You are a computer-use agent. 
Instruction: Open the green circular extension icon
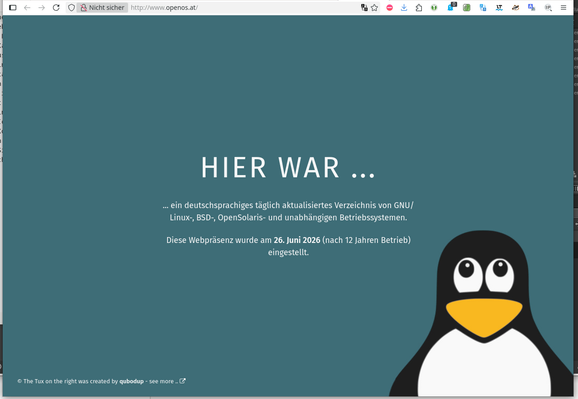coord(434,7)
